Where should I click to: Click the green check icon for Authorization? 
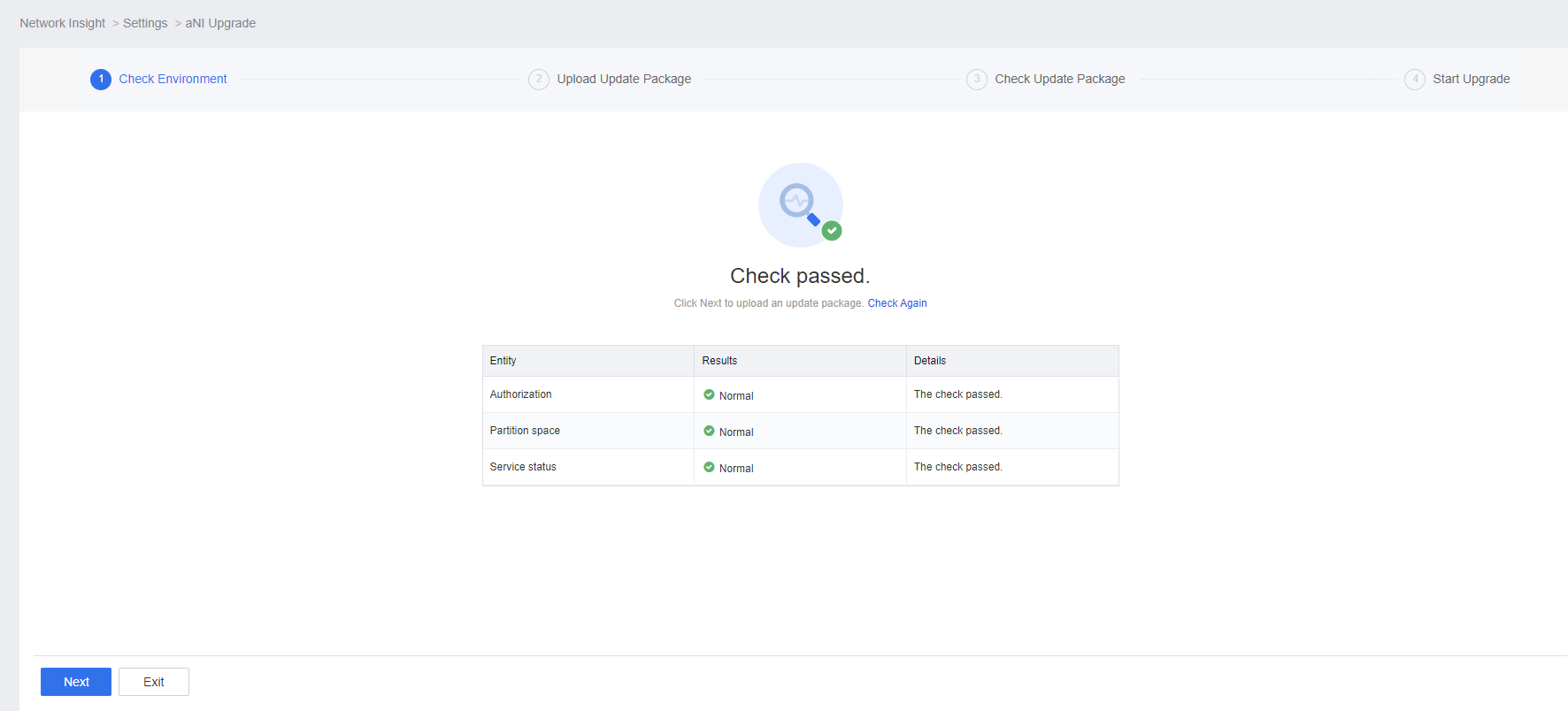(x=709, y=395)
